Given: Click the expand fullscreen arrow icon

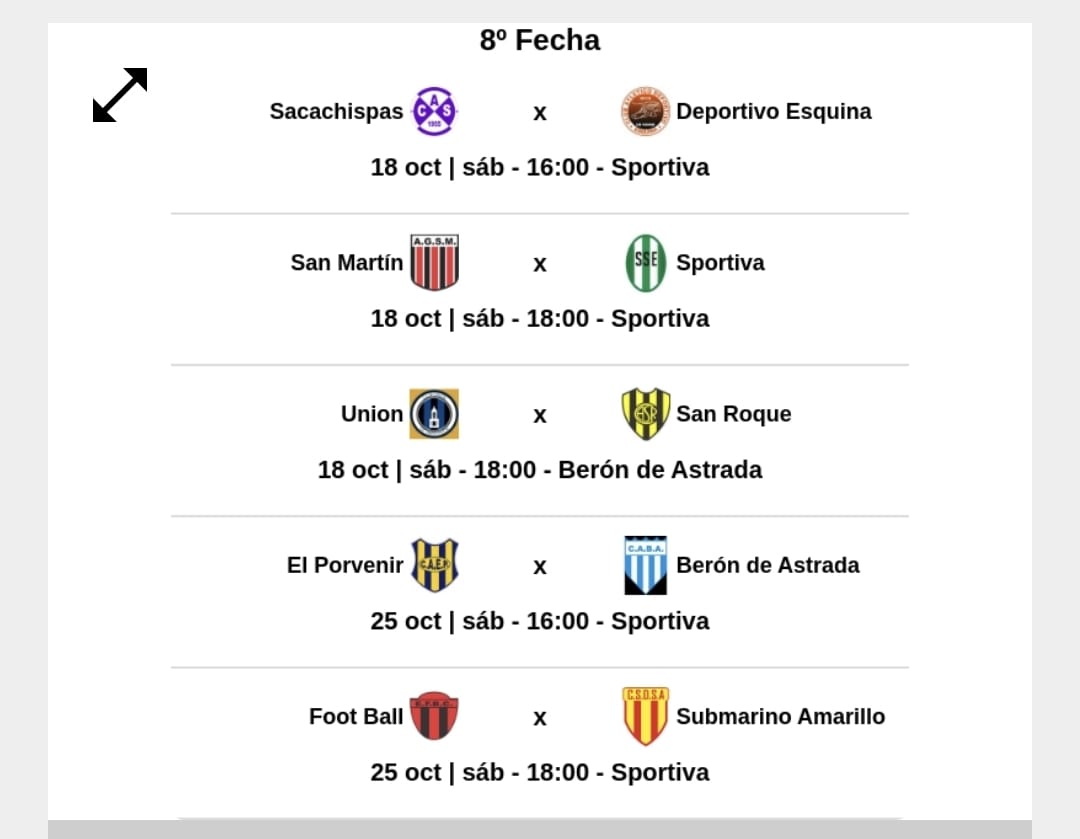Looking at the screenshot, I should pyautogui.click(x=120, y=95).
